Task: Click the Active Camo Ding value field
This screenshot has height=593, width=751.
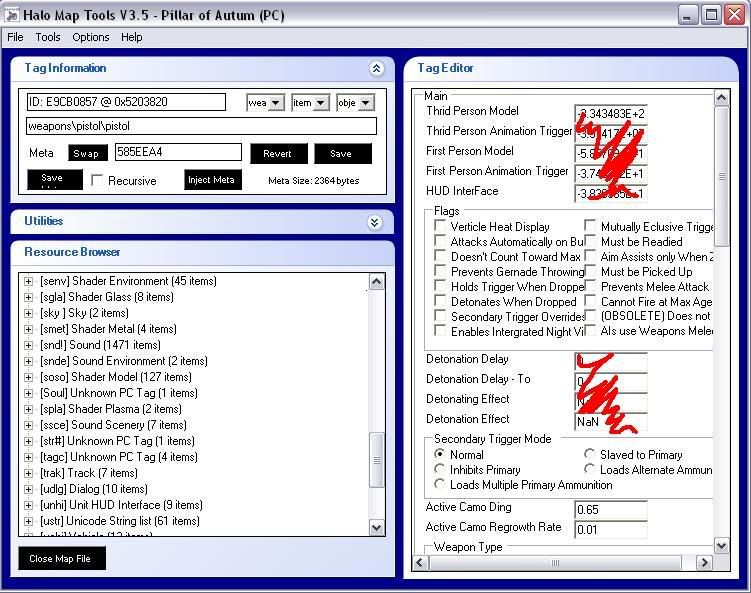Action: (x=611, y=510)
